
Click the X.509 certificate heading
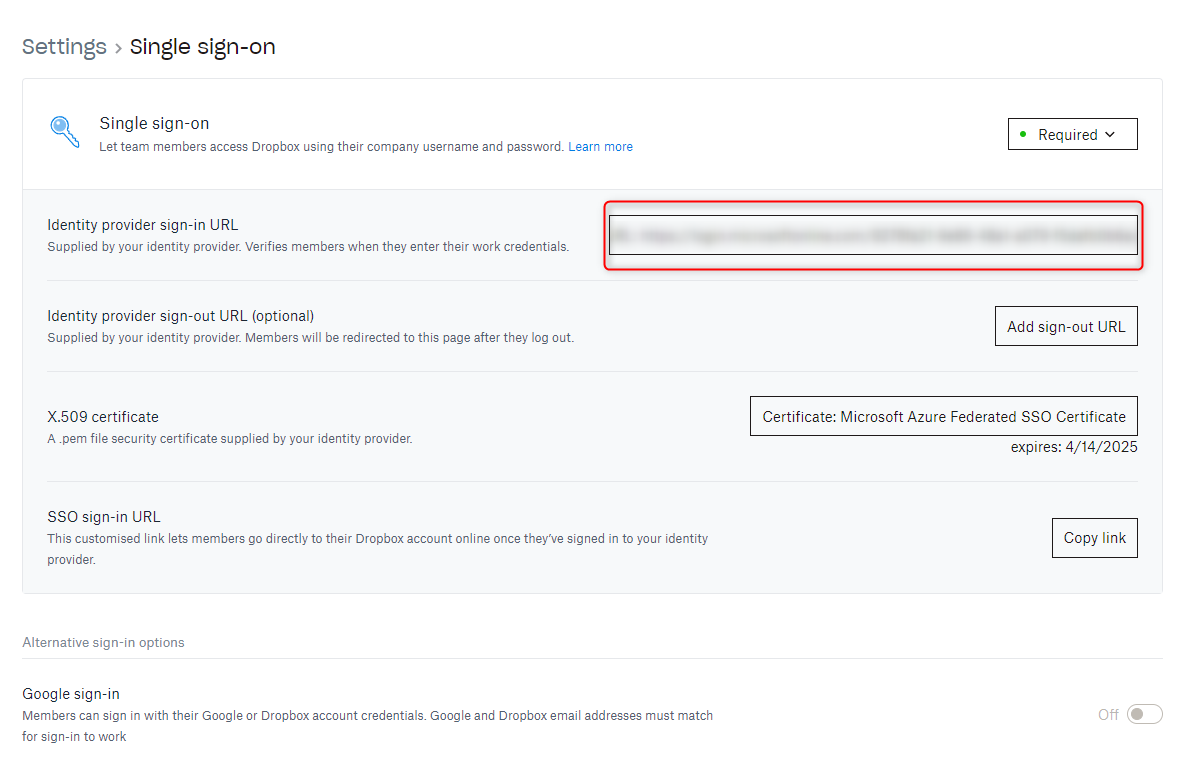point(103,417)
